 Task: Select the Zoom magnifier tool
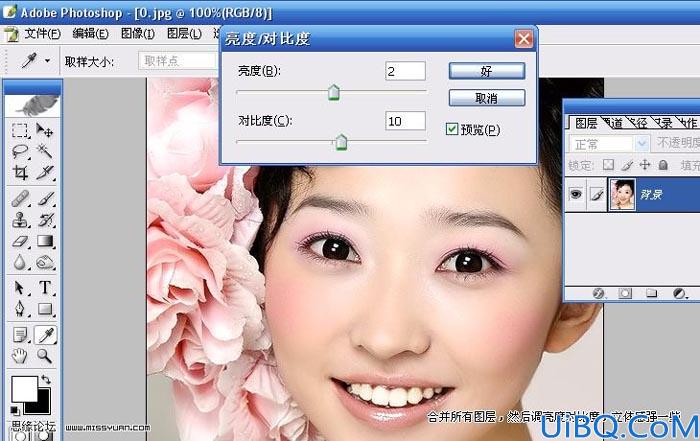(45, 356)
